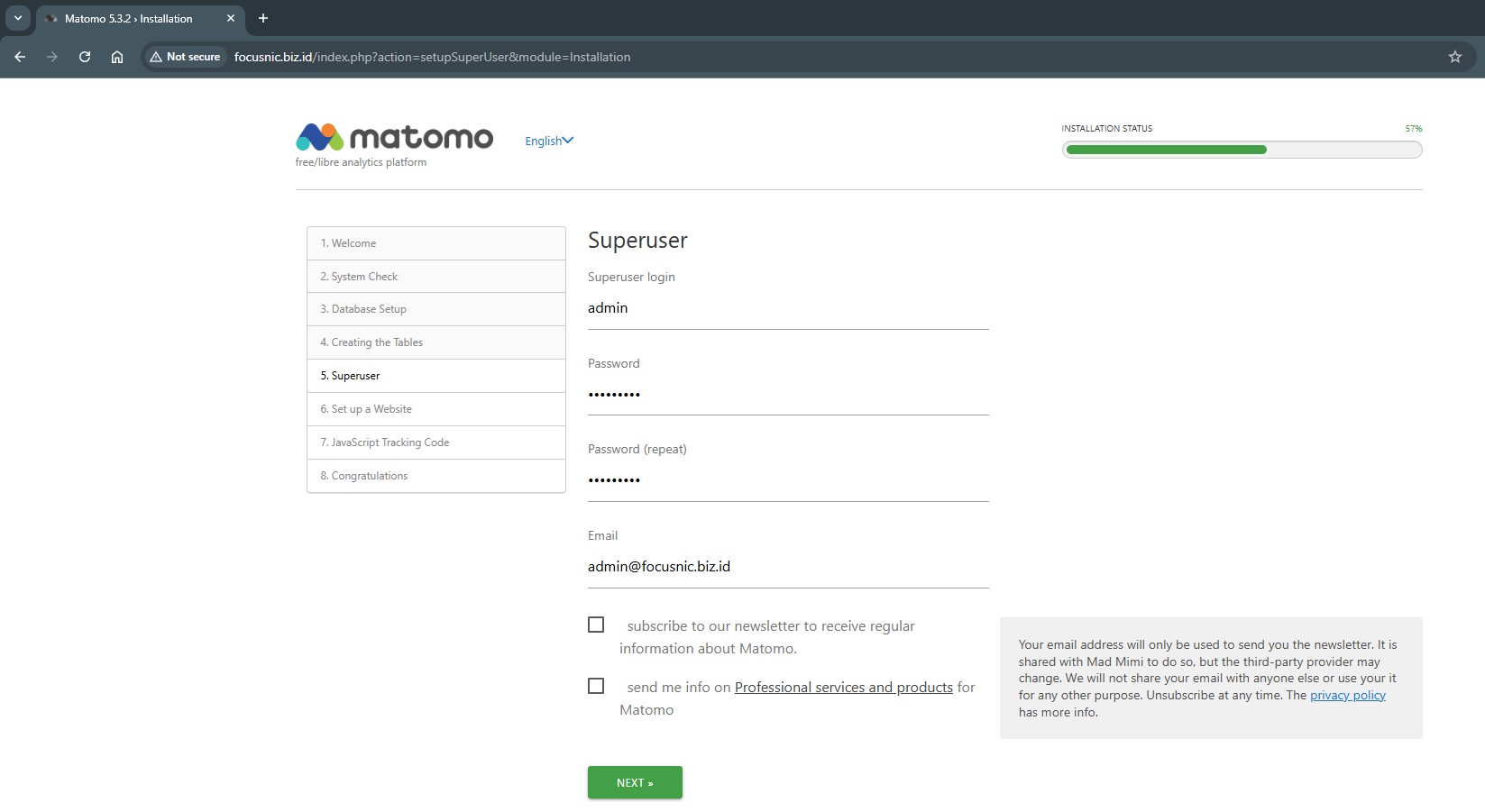Image resolution: width=1485 pixels, height=812 pixels.
Task: Check the Professional services info checkbox
Action: (x=596, y=686)
